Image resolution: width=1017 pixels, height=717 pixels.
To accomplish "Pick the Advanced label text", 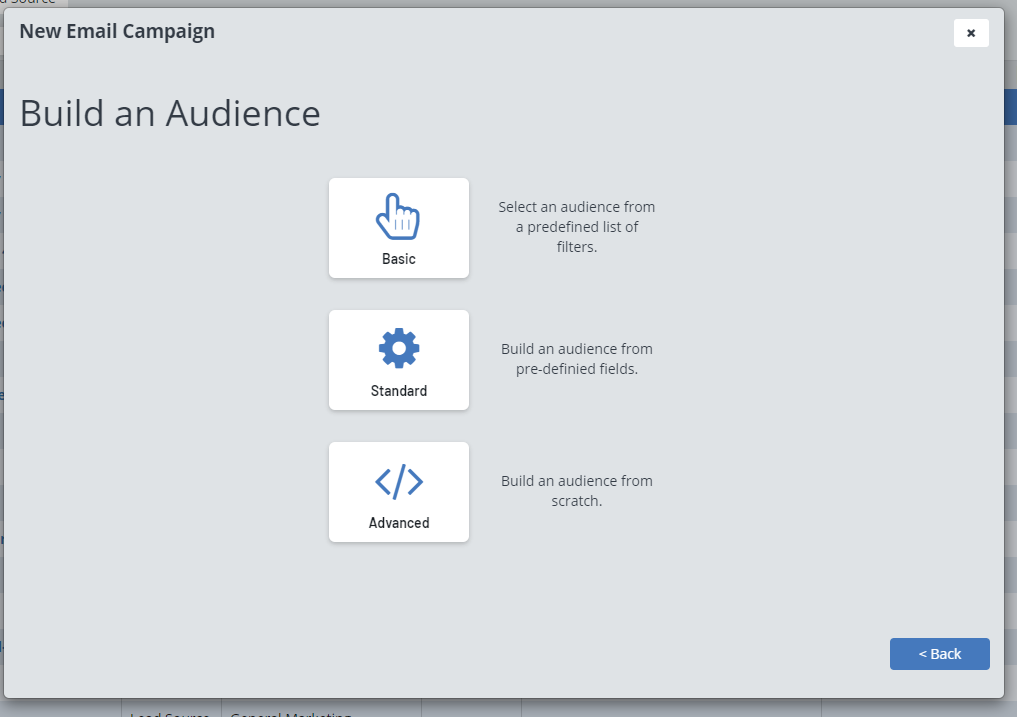I will (x=398, y=523).
